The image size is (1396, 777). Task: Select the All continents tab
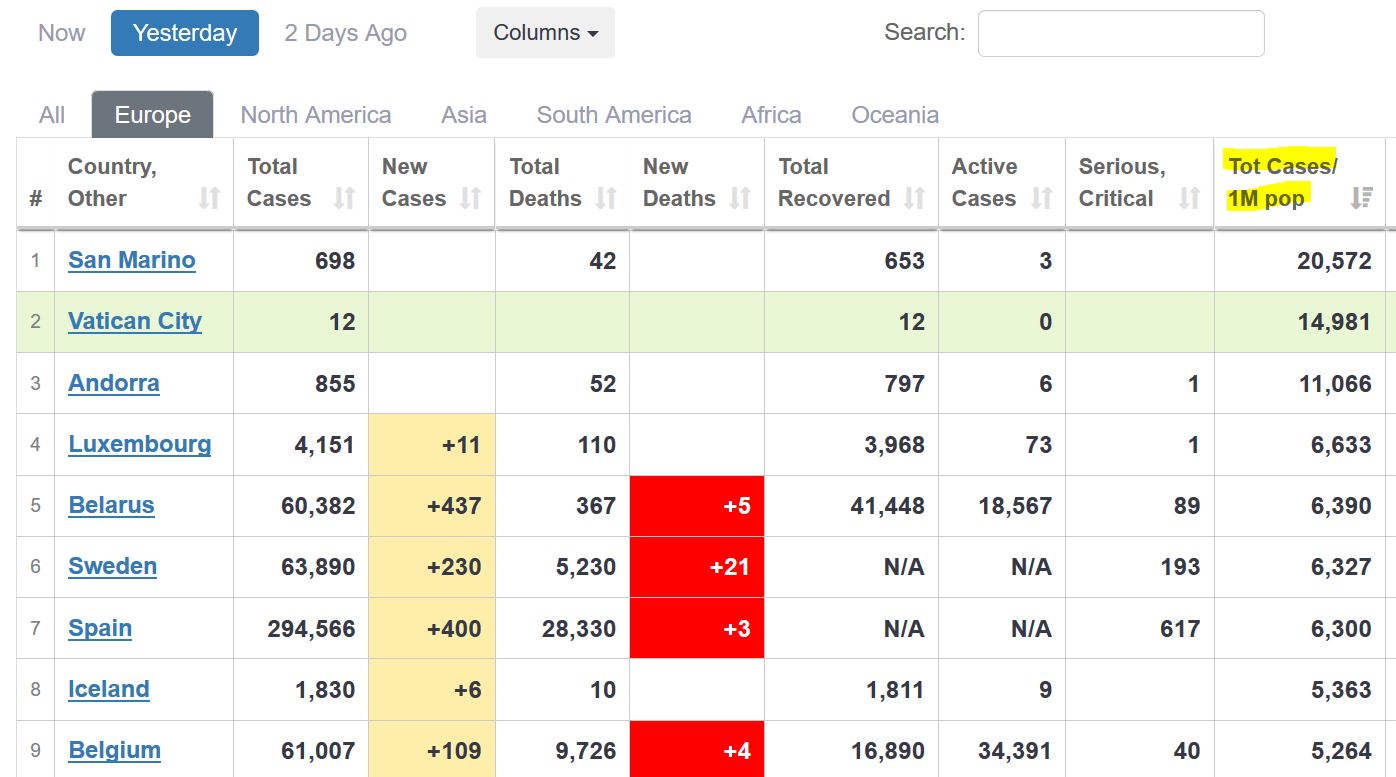[x=52, y=115]
